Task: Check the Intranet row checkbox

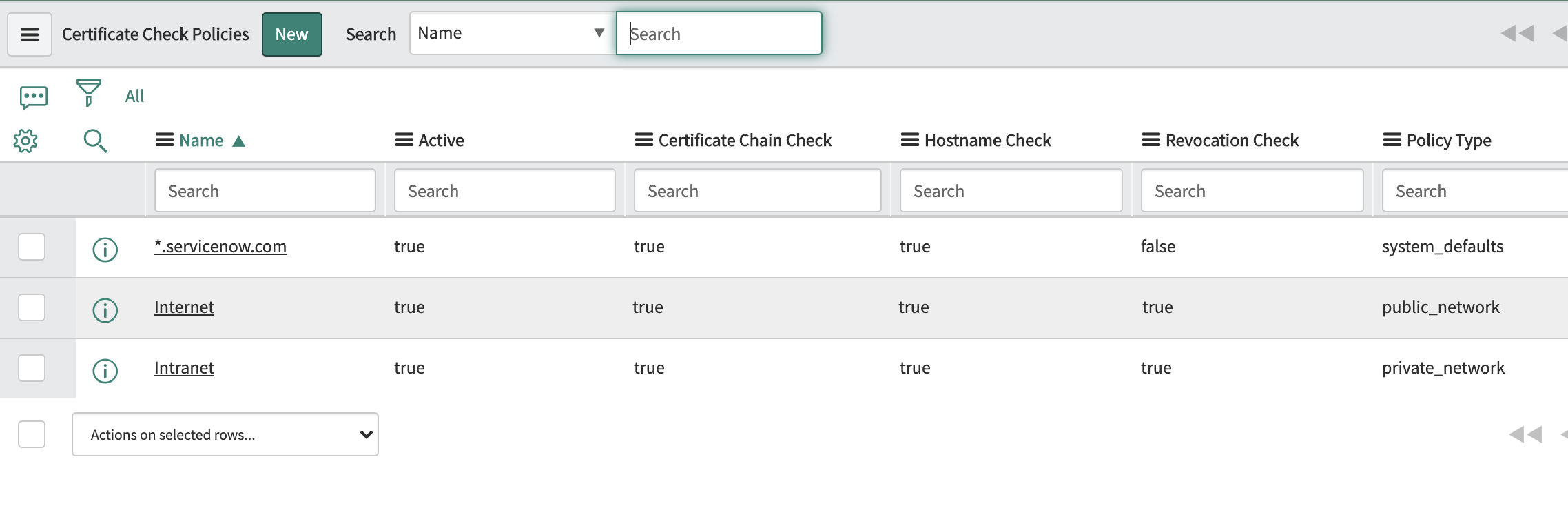Action: [x=32, y=368]
